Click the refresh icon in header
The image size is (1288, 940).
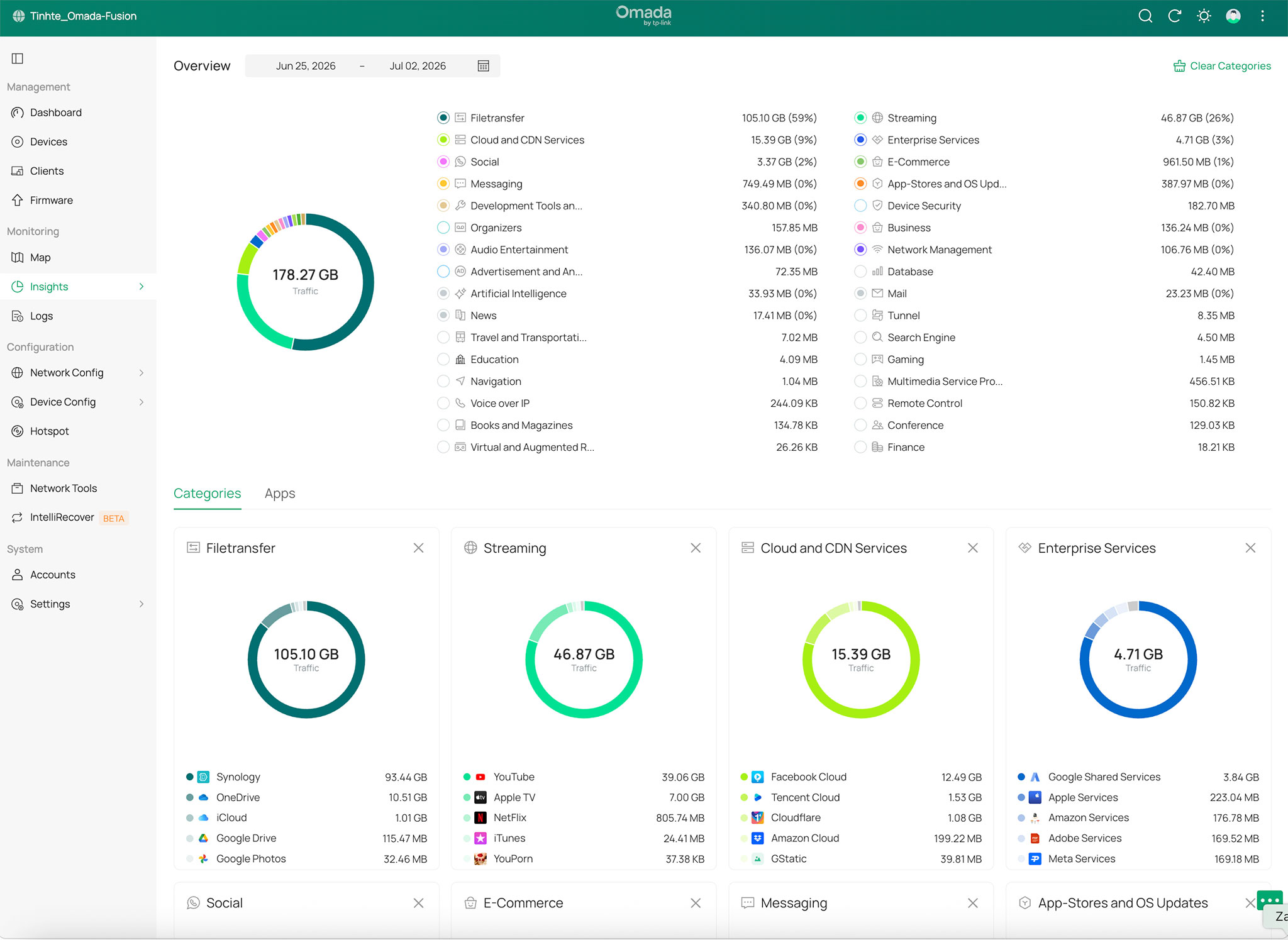1174,16
